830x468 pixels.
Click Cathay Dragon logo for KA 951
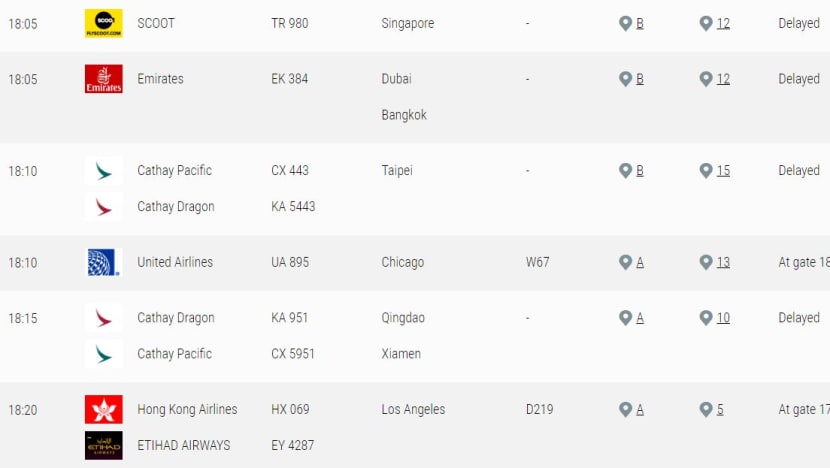tap(104, 318)
